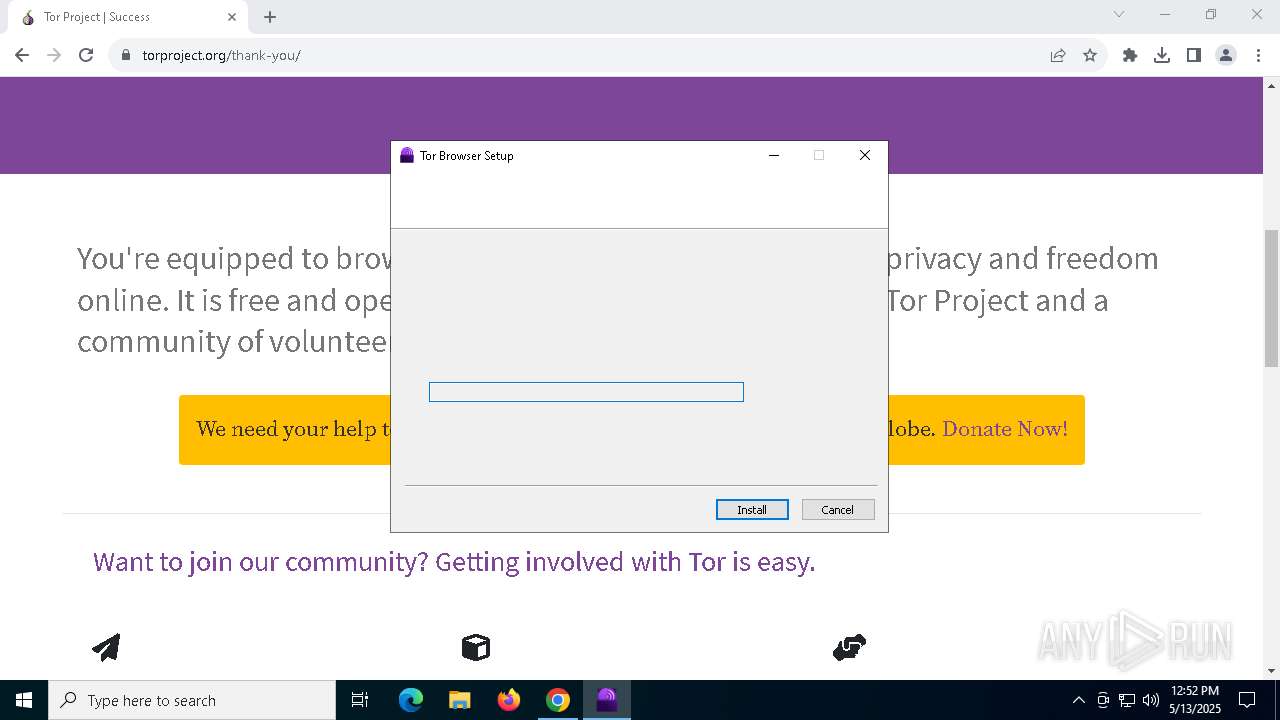
Task: Open Chrome three-dot menu
Action: tap(1258, 55)
